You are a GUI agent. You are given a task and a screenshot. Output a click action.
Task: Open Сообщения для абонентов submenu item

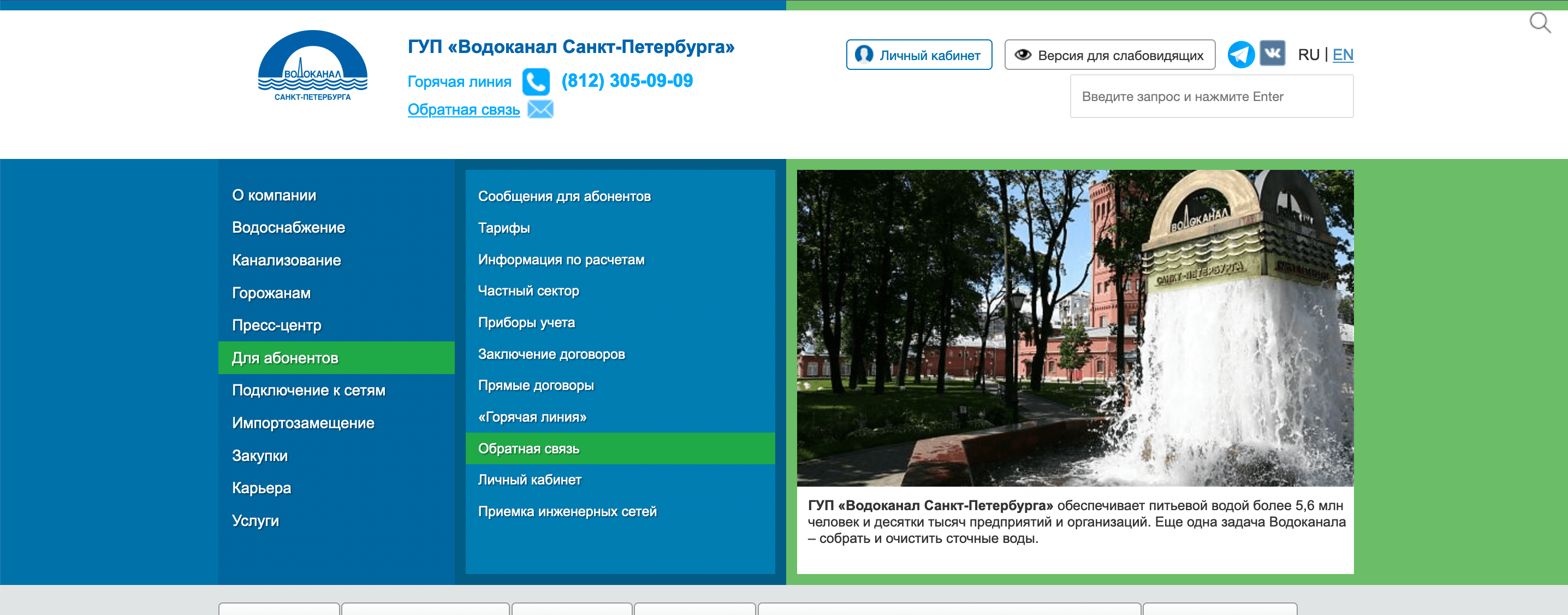point(563,196)
